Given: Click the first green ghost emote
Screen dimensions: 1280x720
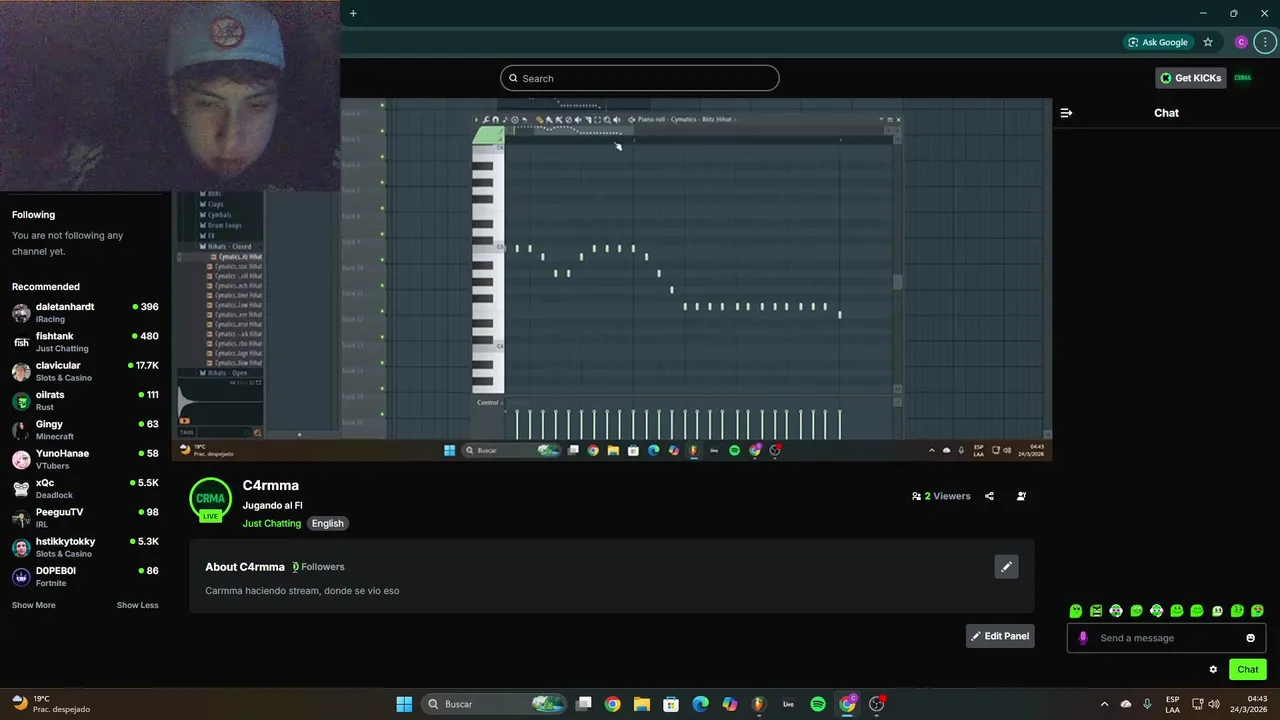Looking at the screenshot, I should tap(1076, 611).
